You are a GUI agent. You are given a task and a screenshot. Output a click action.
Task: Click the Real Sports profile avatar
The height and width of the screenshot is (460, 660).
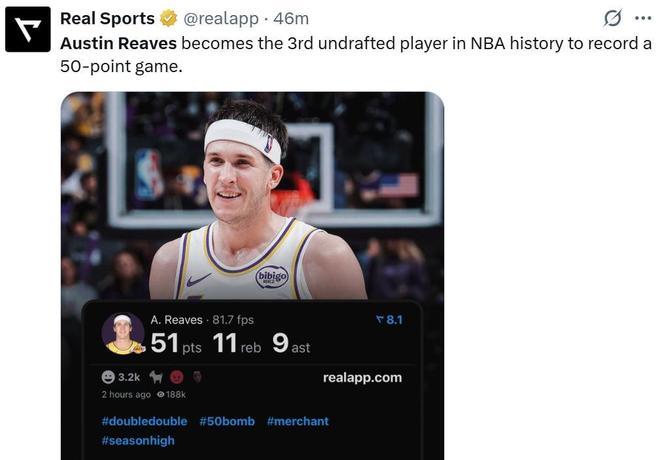tap(27, 29)
